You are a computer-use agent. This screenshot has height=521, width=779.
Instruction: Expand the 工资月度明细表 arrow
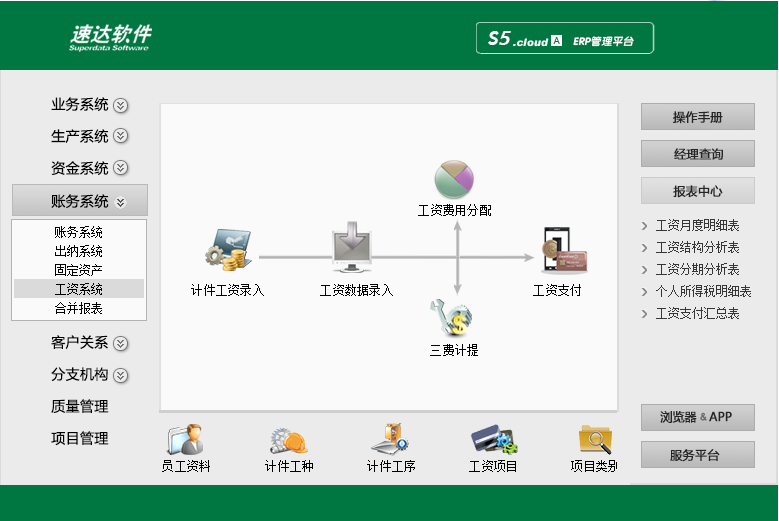coord(644,226)
